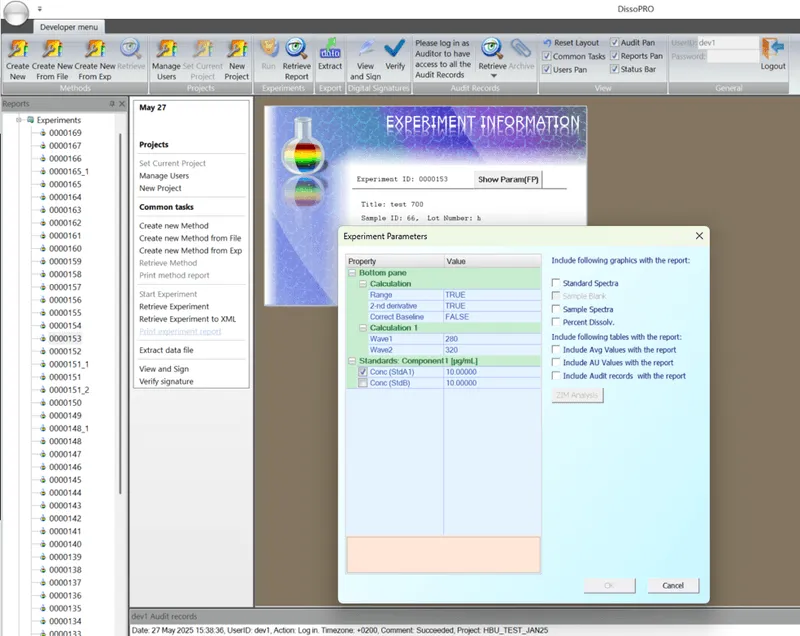Click the Create New method icon
Screen dimensions: 800x636
click(18, 49)
